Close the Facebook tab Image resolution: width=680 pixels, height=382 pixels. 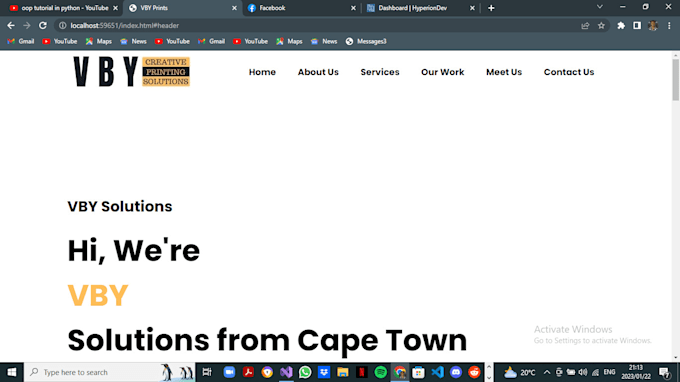pyautogui.click(x=353, y=8)
